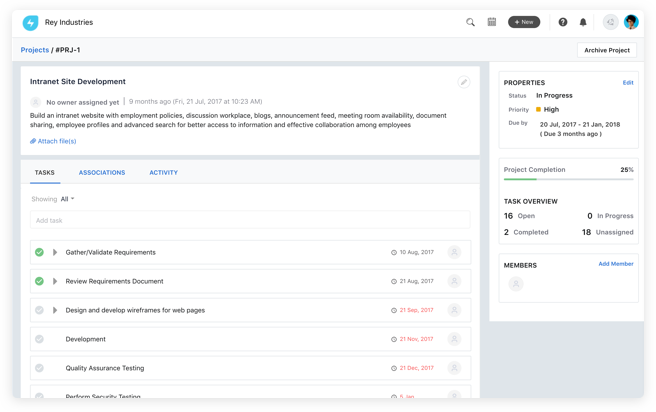Viewport: 656px width, 412px height.
Task: Click the Add Member link
Action: [x=615, y=264]
